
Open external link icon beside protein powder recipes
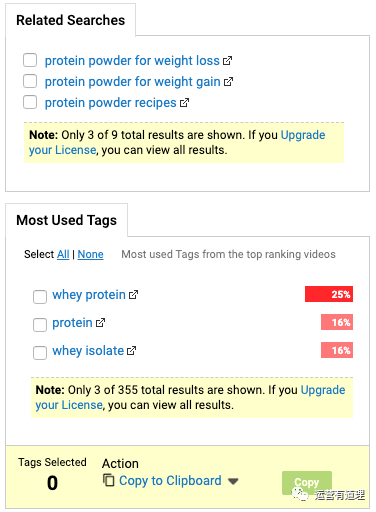[184, 103]
